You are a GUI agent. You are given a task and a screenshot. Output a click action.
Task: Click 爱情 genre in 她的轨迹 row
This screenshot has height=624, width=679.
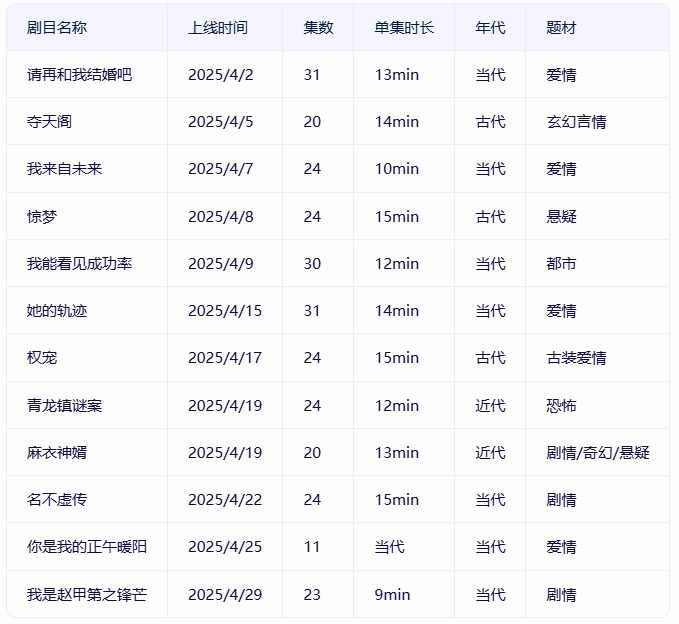coord(561,310)
